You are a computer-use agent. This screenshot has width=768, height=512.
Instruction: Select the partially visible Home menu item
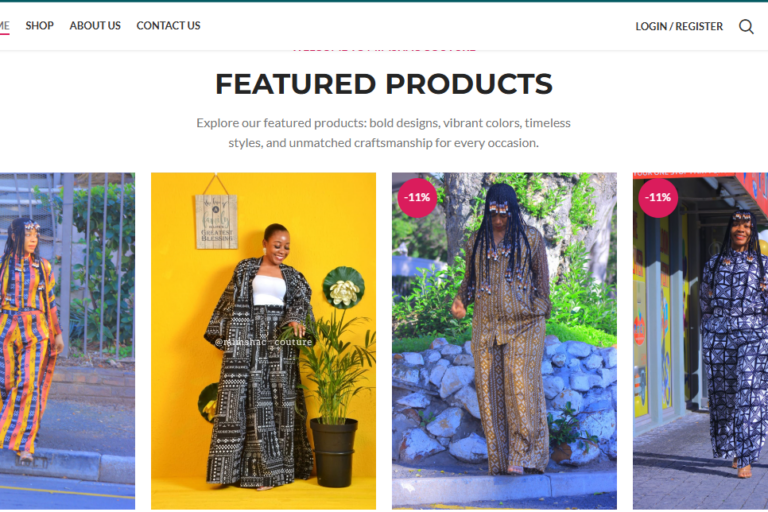[x=4, y=25]
